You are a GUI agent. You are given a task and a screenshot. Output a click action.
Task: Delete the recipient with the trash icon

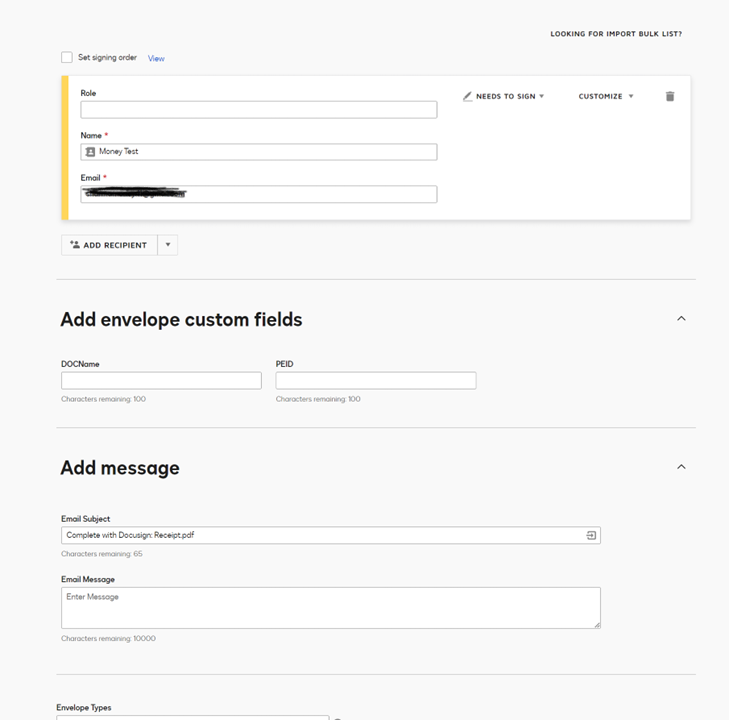click(669, 96)
